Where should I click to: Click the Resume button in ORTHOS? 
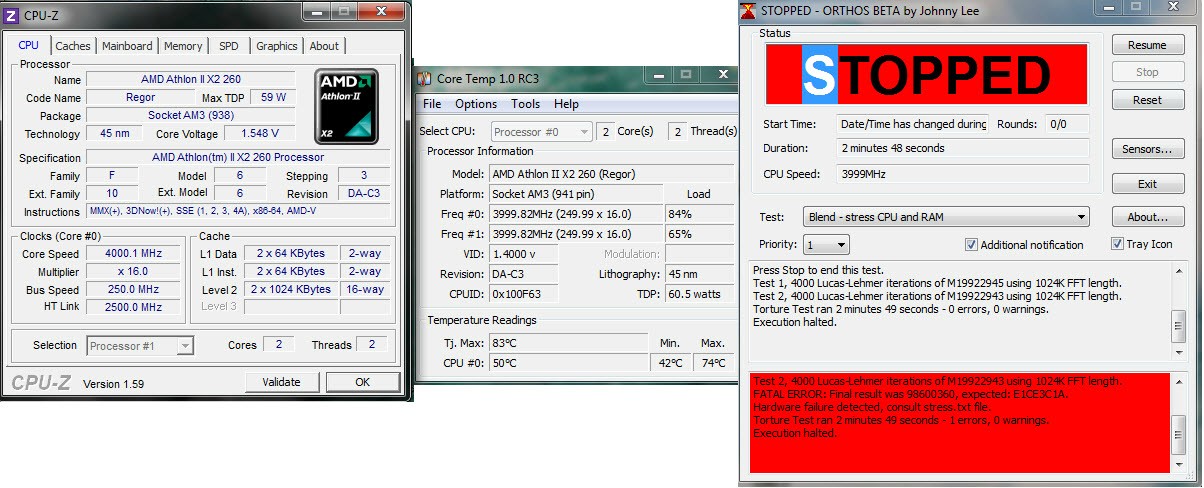click(x=1147, y=45)
